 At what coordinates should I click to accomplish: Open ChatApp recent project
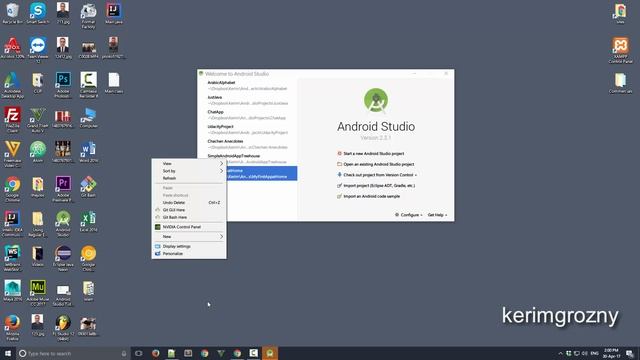click(x=247, y=115)
